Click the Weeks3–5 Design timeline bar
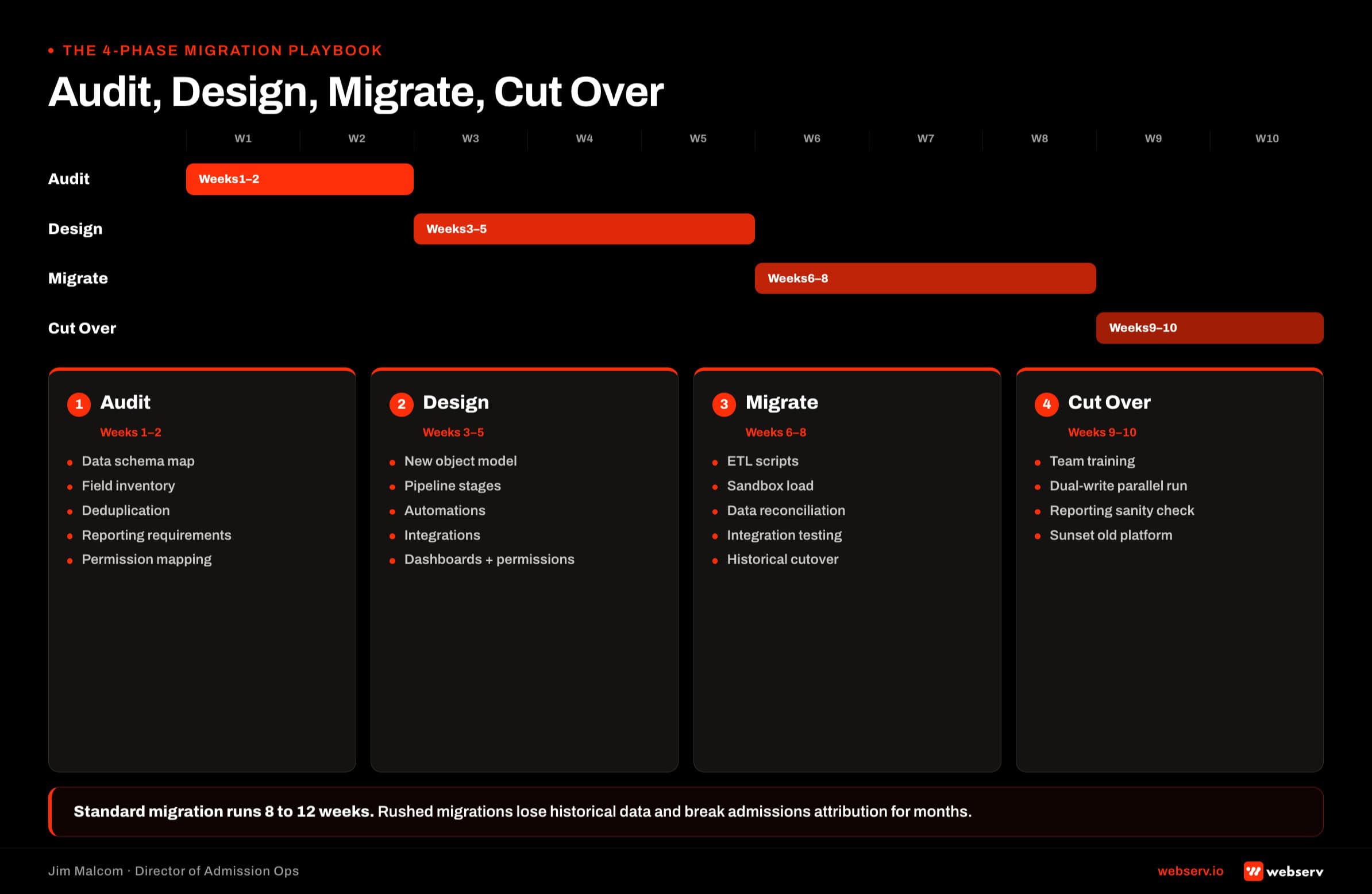 coord(584,229)
